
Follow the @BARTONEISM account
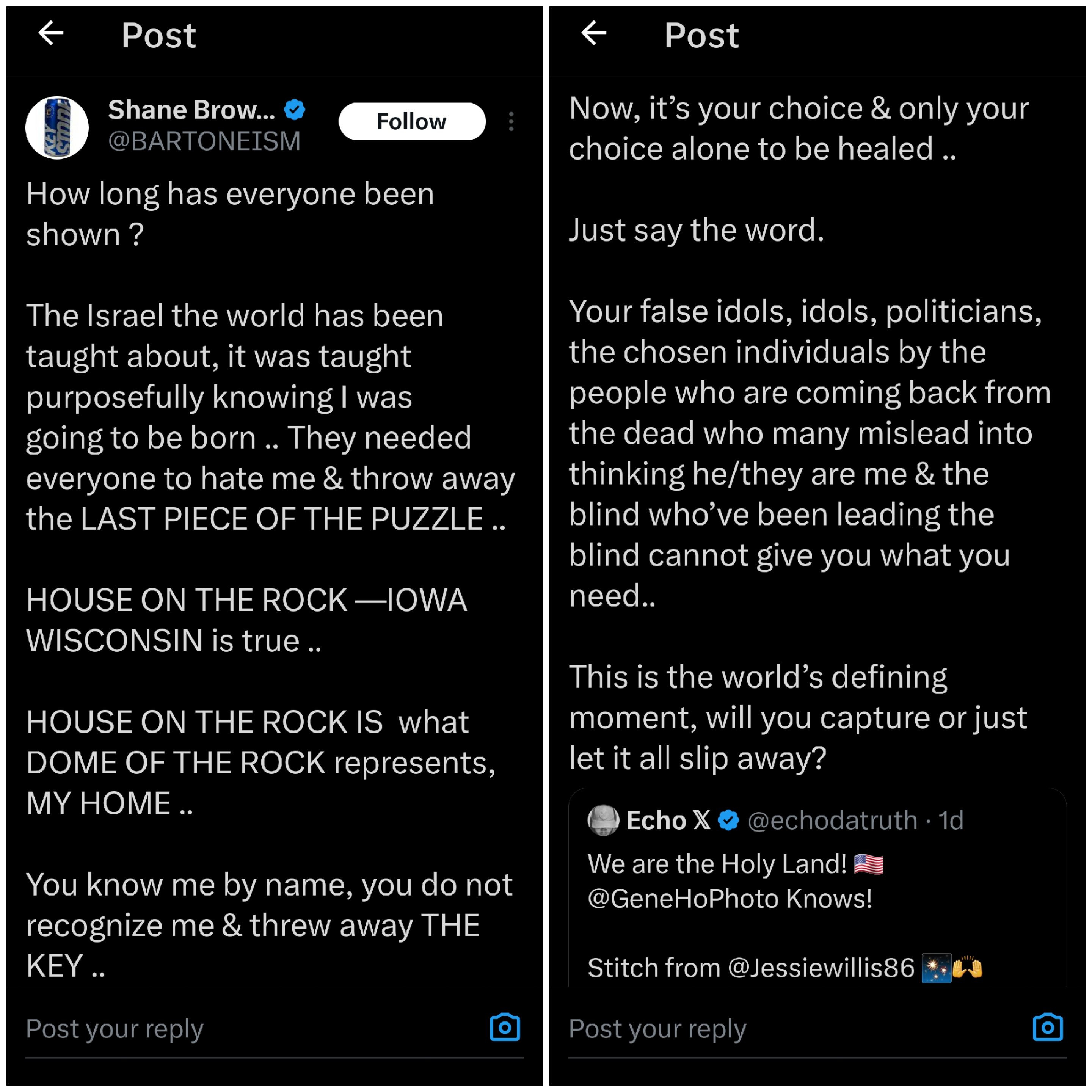coord(411,121)
